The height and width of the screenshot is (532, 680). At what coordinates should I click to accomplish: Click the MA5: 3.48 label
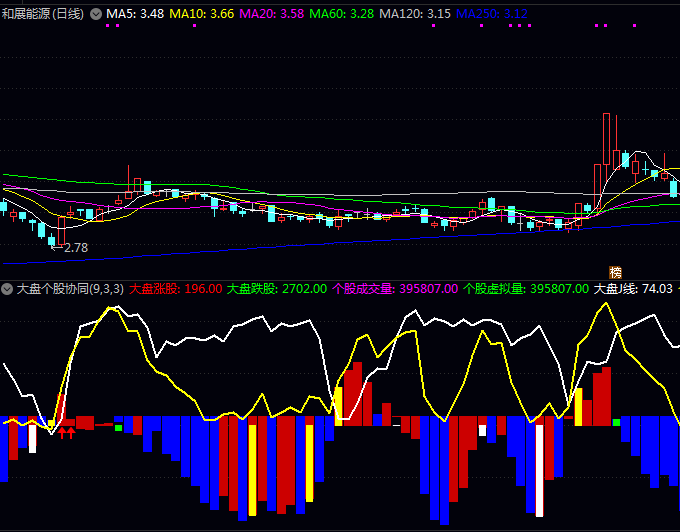point(135,14)
